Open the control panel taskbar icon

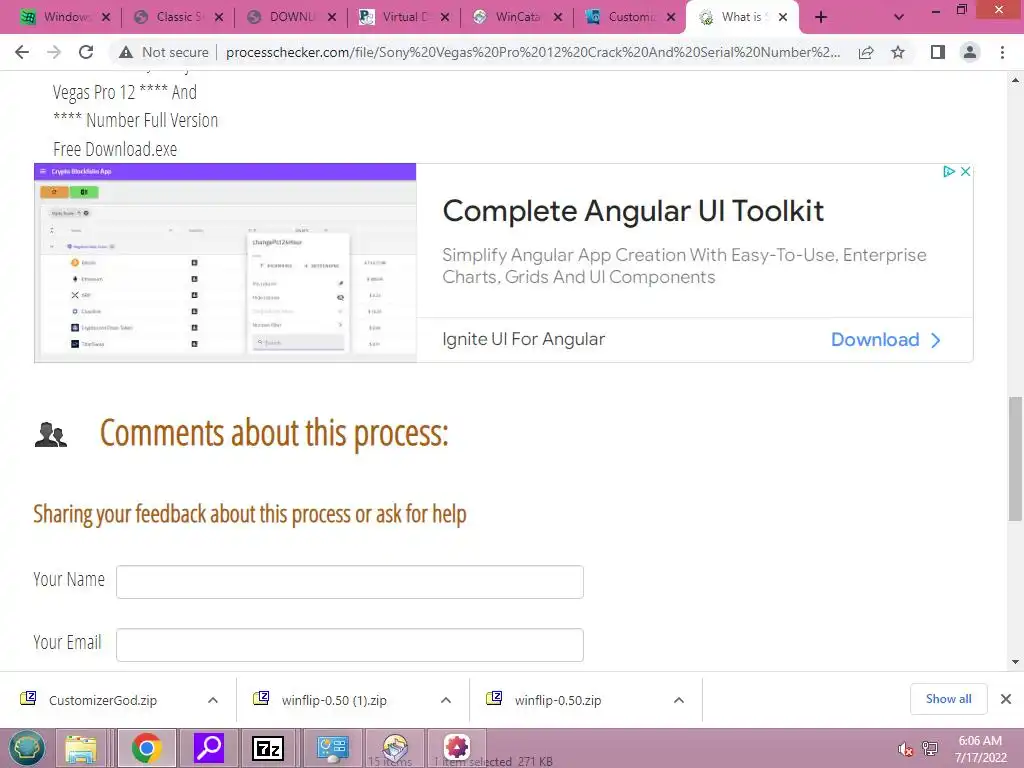[332, 748]
